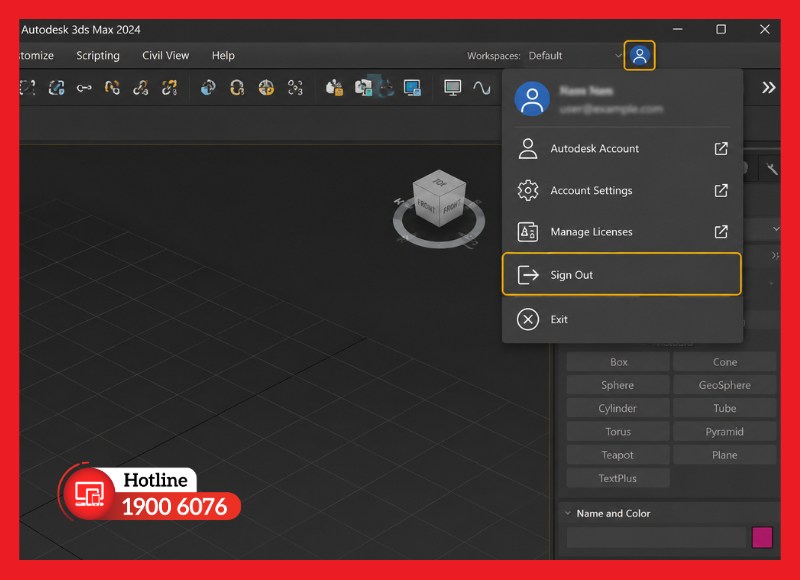Click the sine wave curve icon
The height and width of the screenshot is (580, 800).
coord(481,88)
